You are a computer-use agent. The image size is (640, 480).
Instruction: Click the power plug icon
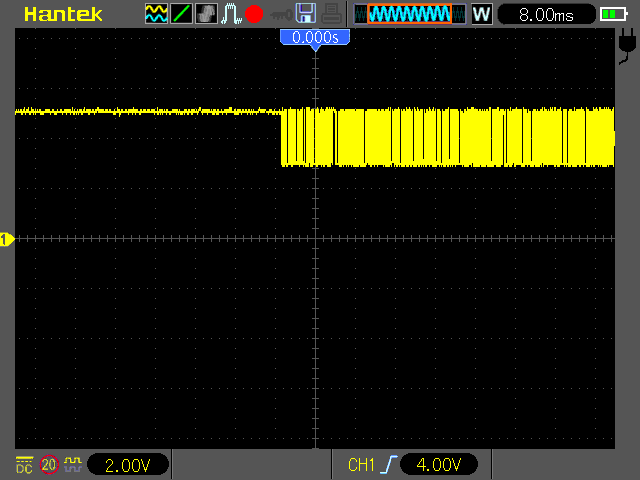pyautogui.click(x=627, y=46)
